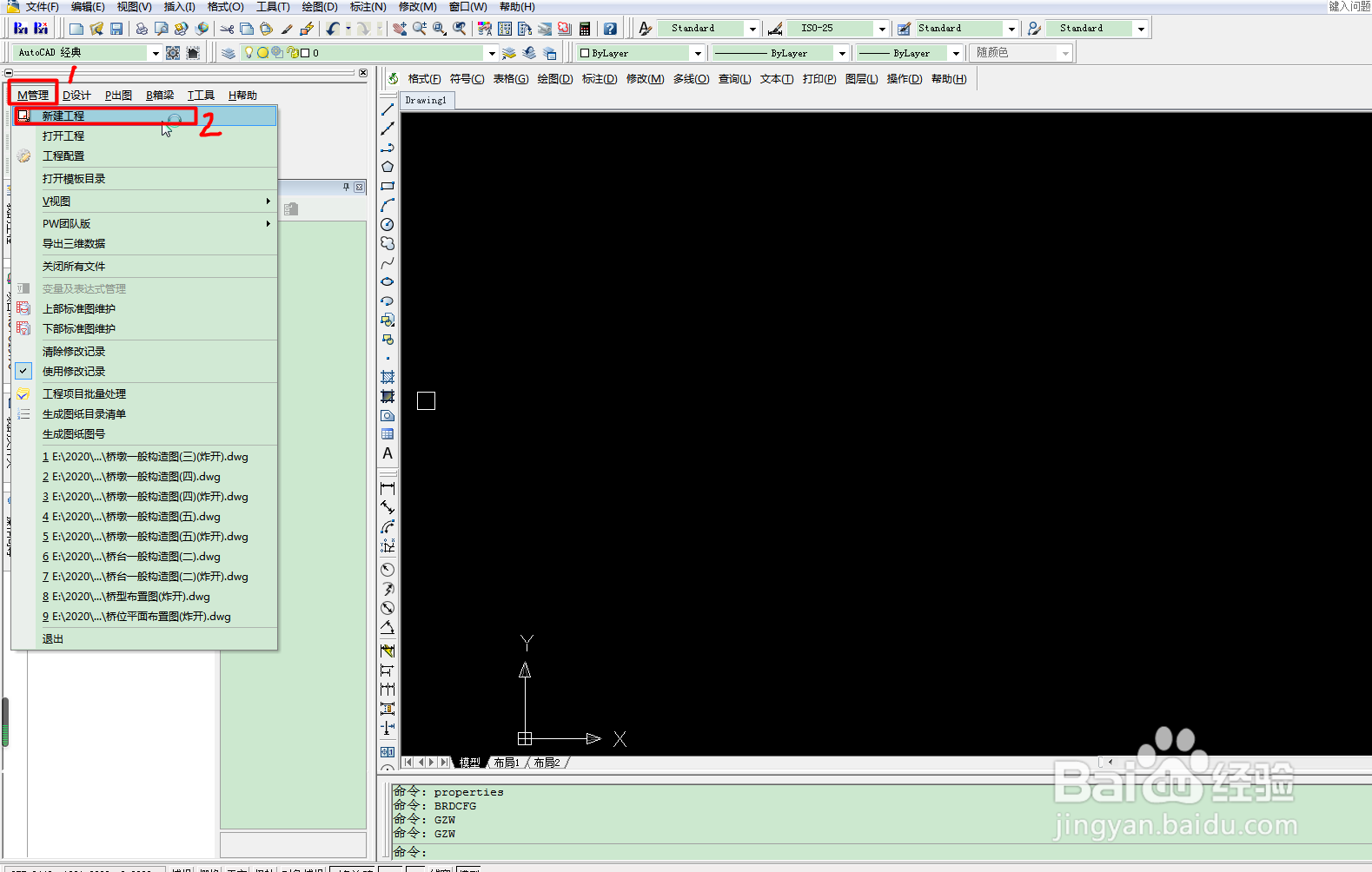1372x872 pixels.
Task: Open the 查询(L) menu
Action: point(735,79)
